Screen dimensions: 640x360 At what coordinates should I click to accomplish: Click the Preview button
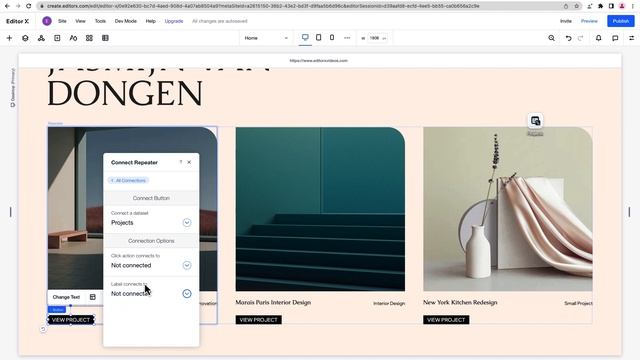589,21
